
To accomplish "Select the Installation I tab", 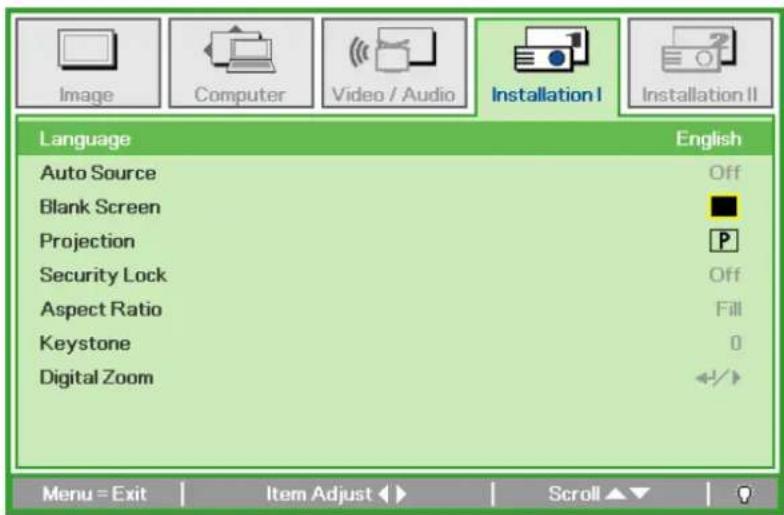I will (x=548, y=66).
